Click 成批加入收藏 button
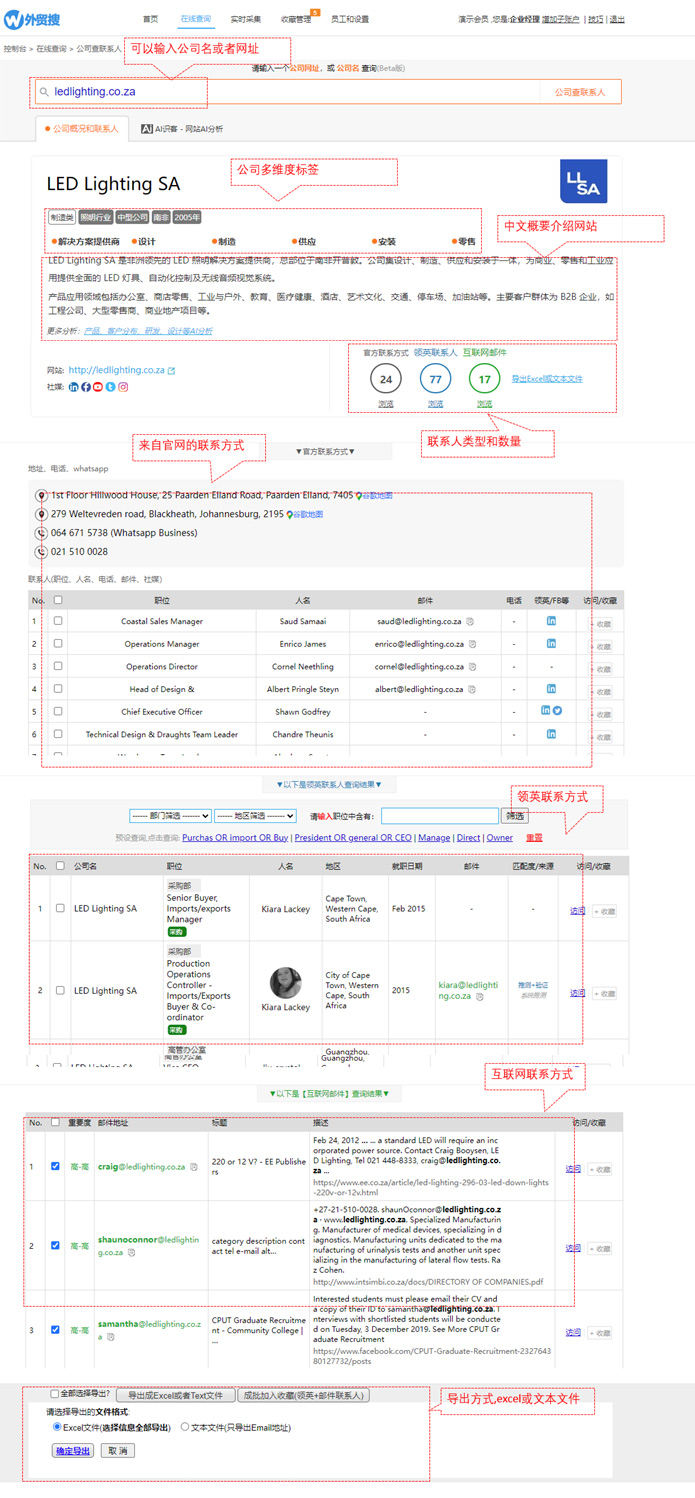The image size is (695, 1498). pos(304,1395)
